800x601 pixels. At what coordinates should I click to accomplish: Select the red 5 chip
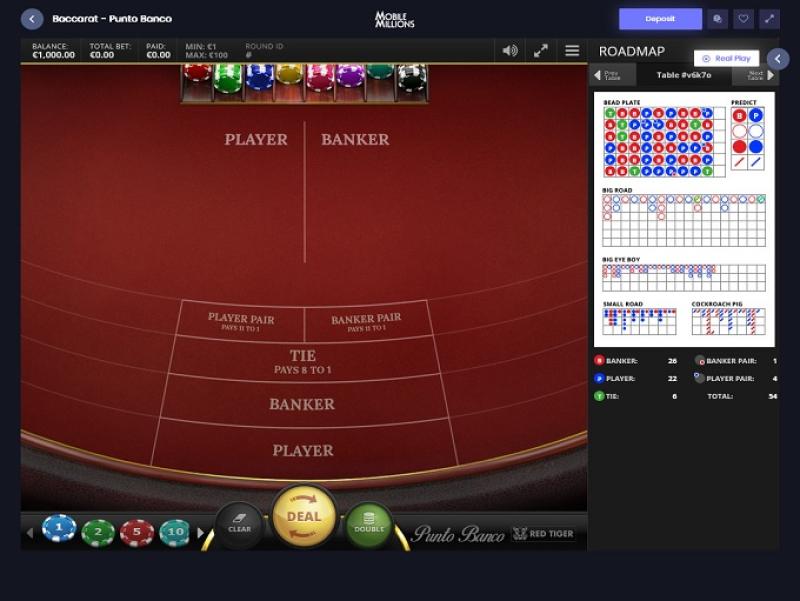[x=137, y=532]
